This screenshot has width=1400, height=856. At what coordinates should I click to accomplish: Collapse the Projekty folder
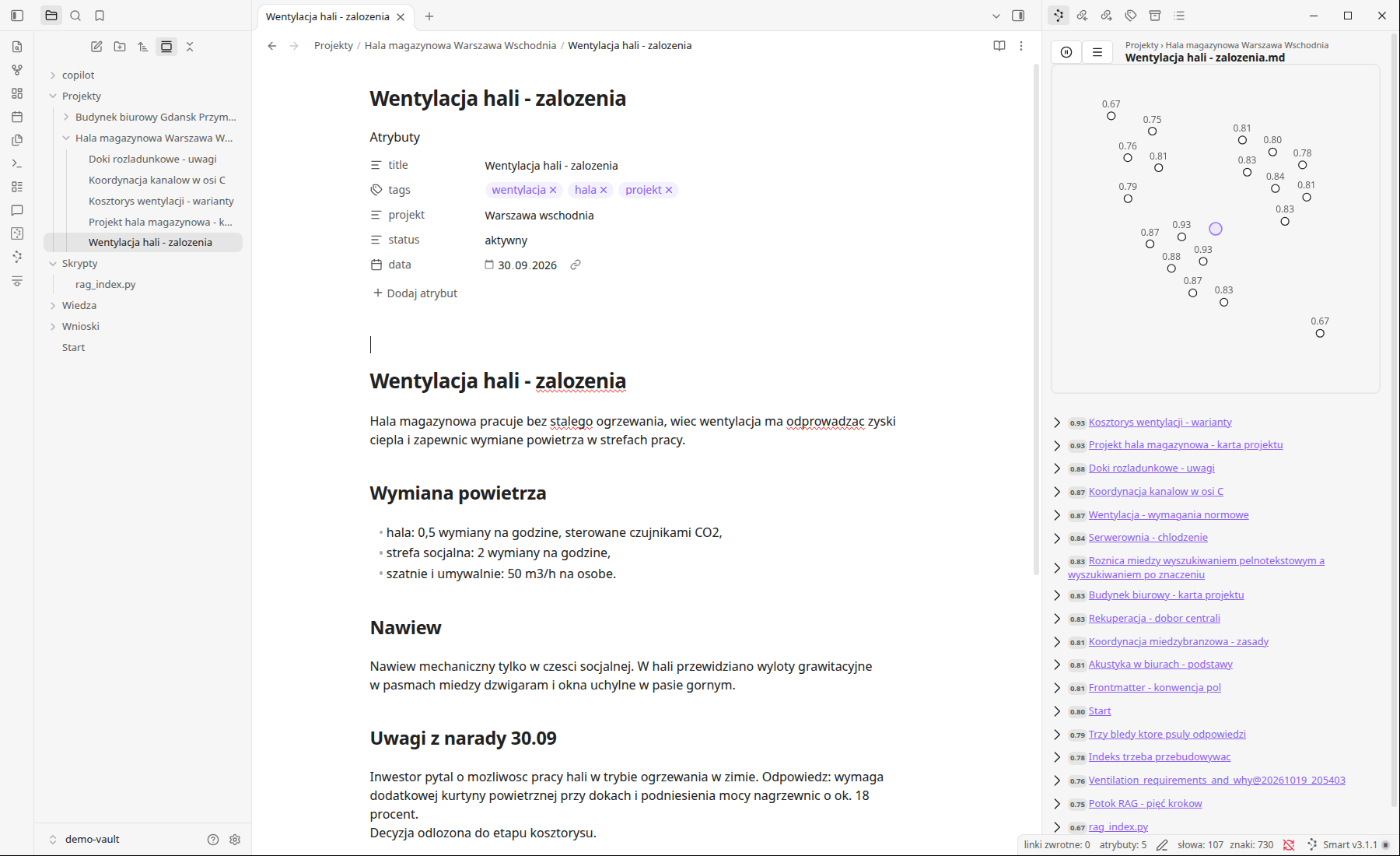click(53, 96)
